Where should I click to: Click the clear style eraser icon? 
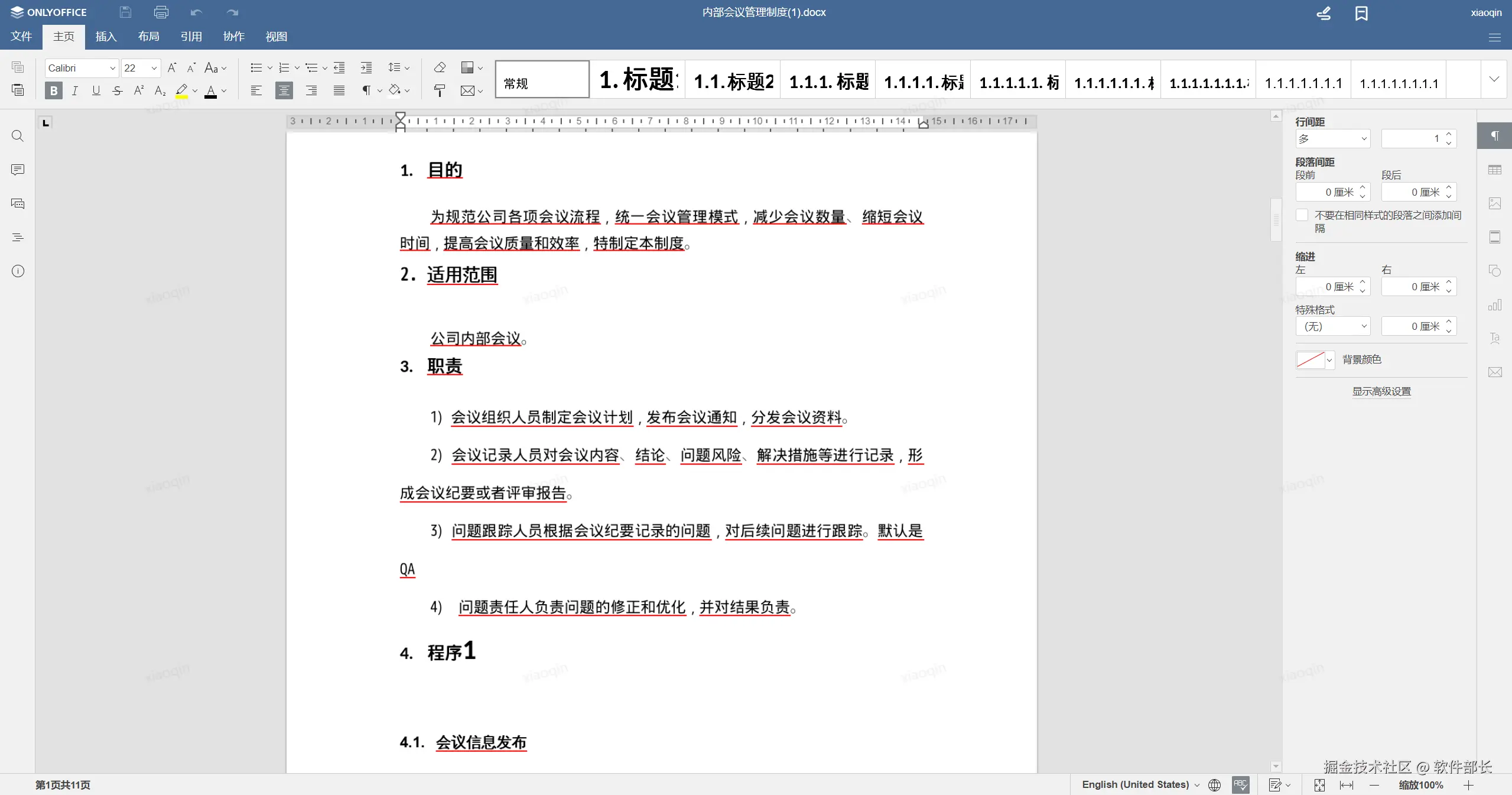click(440, 67)
